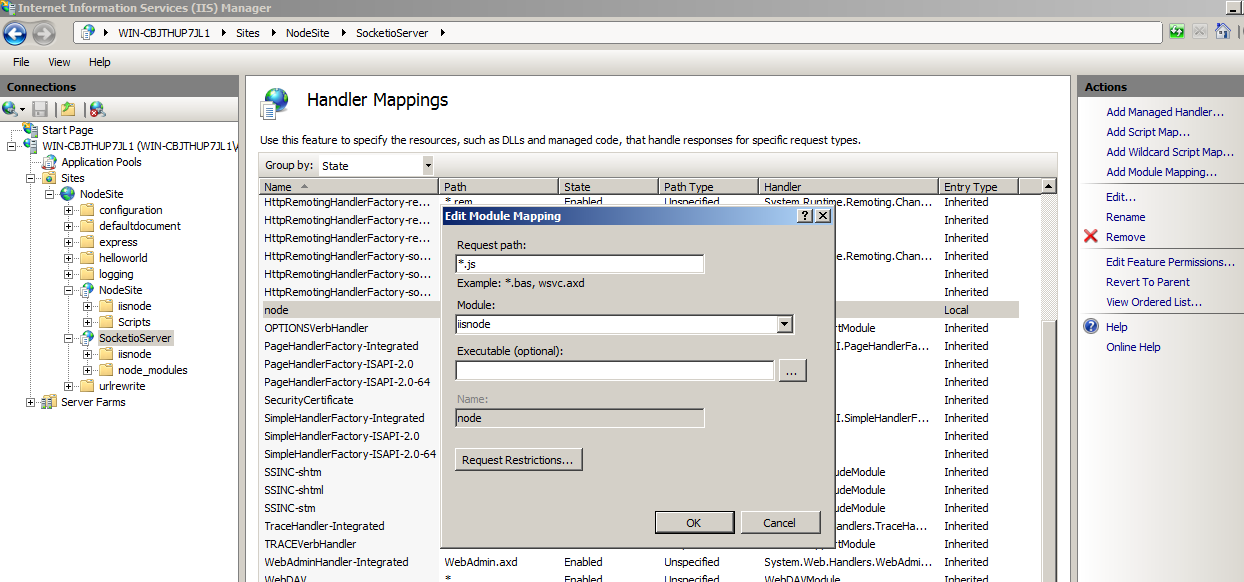This screenshot has height=582, width=1244.
Task: Expand the configuration folder node
Action: 68,210
